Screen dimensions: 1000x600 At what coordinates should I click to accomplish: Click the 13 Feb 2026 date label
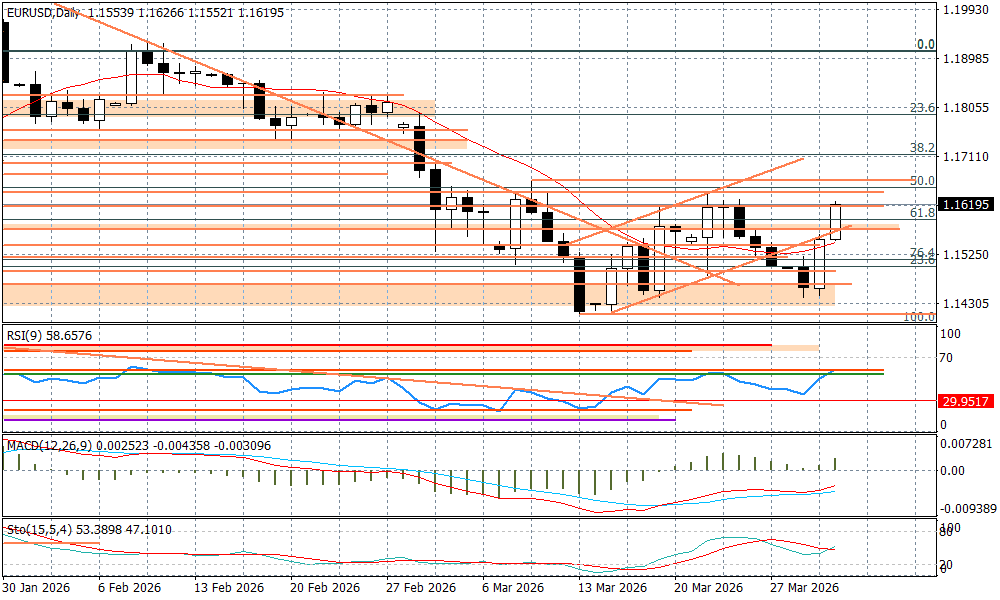pos(227,587)
